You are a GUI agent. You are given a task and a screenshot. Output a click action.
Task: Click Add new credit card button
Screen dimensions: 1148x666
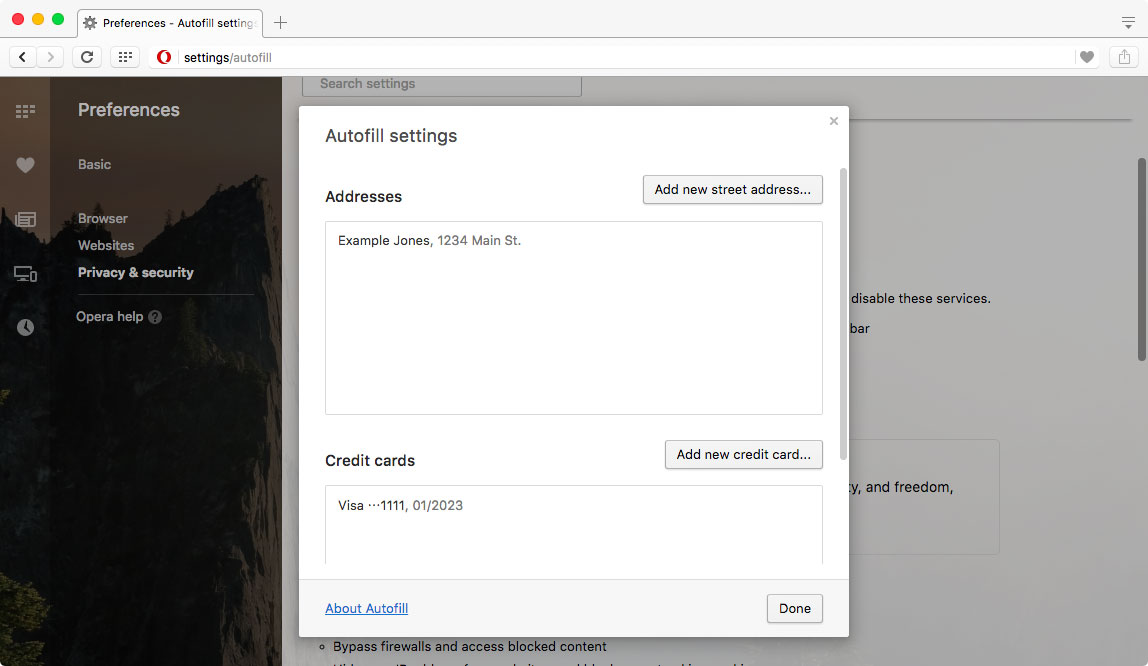point(743,454)
